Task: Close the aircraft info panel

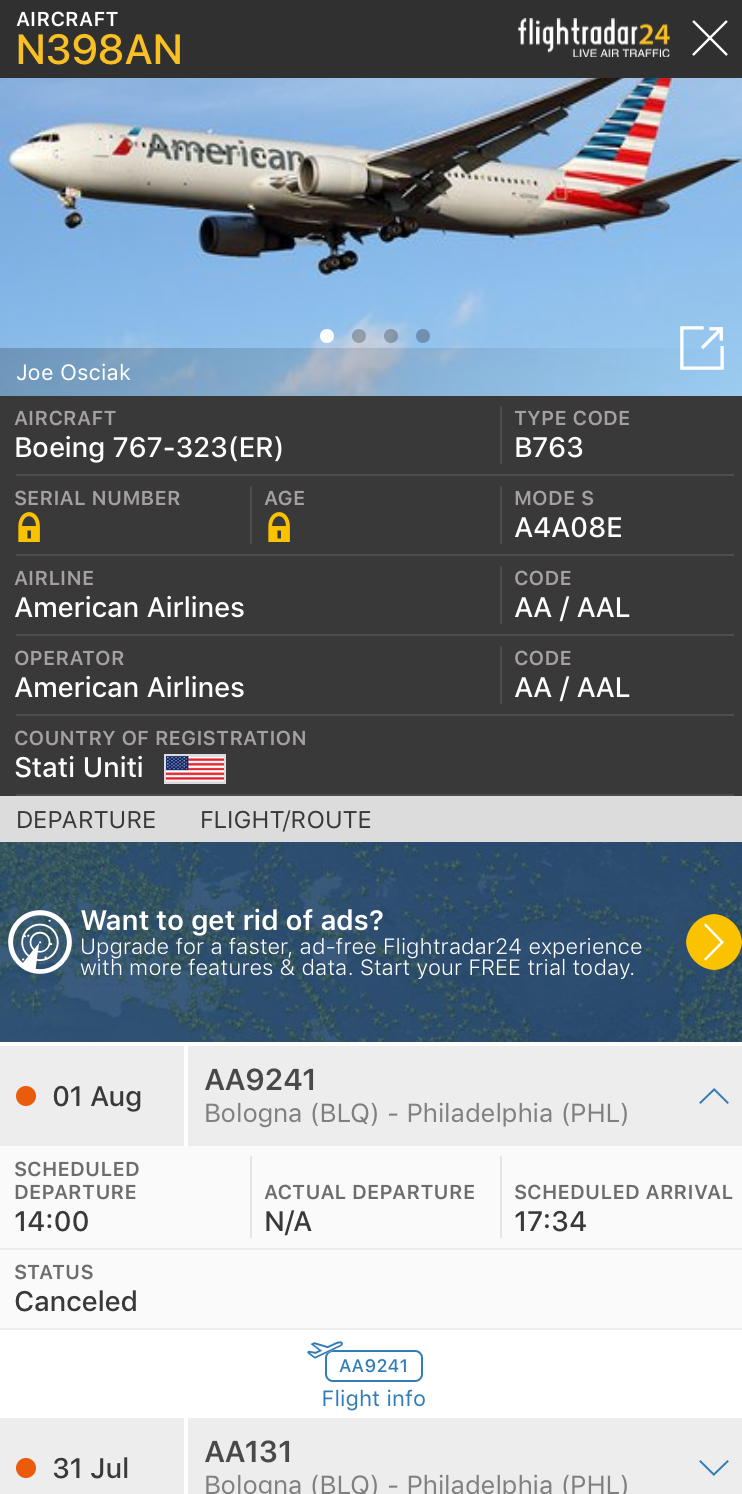Action: [x=710, y=39]
